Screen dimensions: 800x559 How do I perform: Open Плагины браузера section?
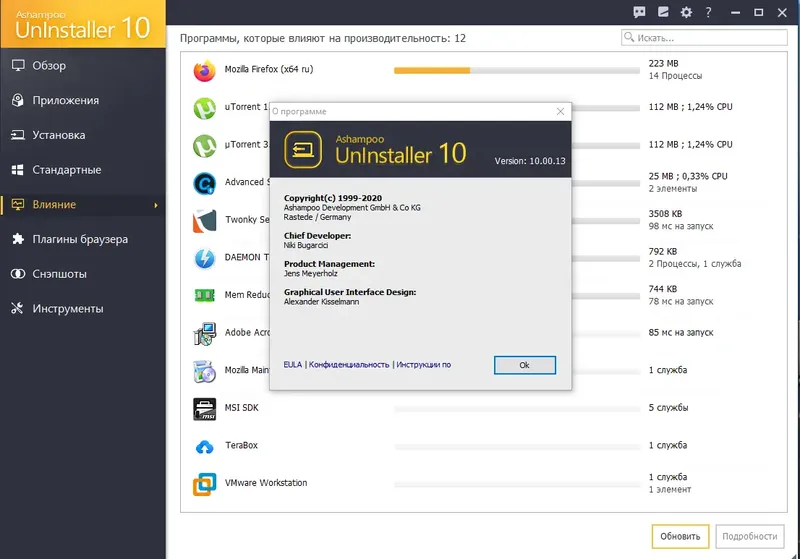point(83,239)
